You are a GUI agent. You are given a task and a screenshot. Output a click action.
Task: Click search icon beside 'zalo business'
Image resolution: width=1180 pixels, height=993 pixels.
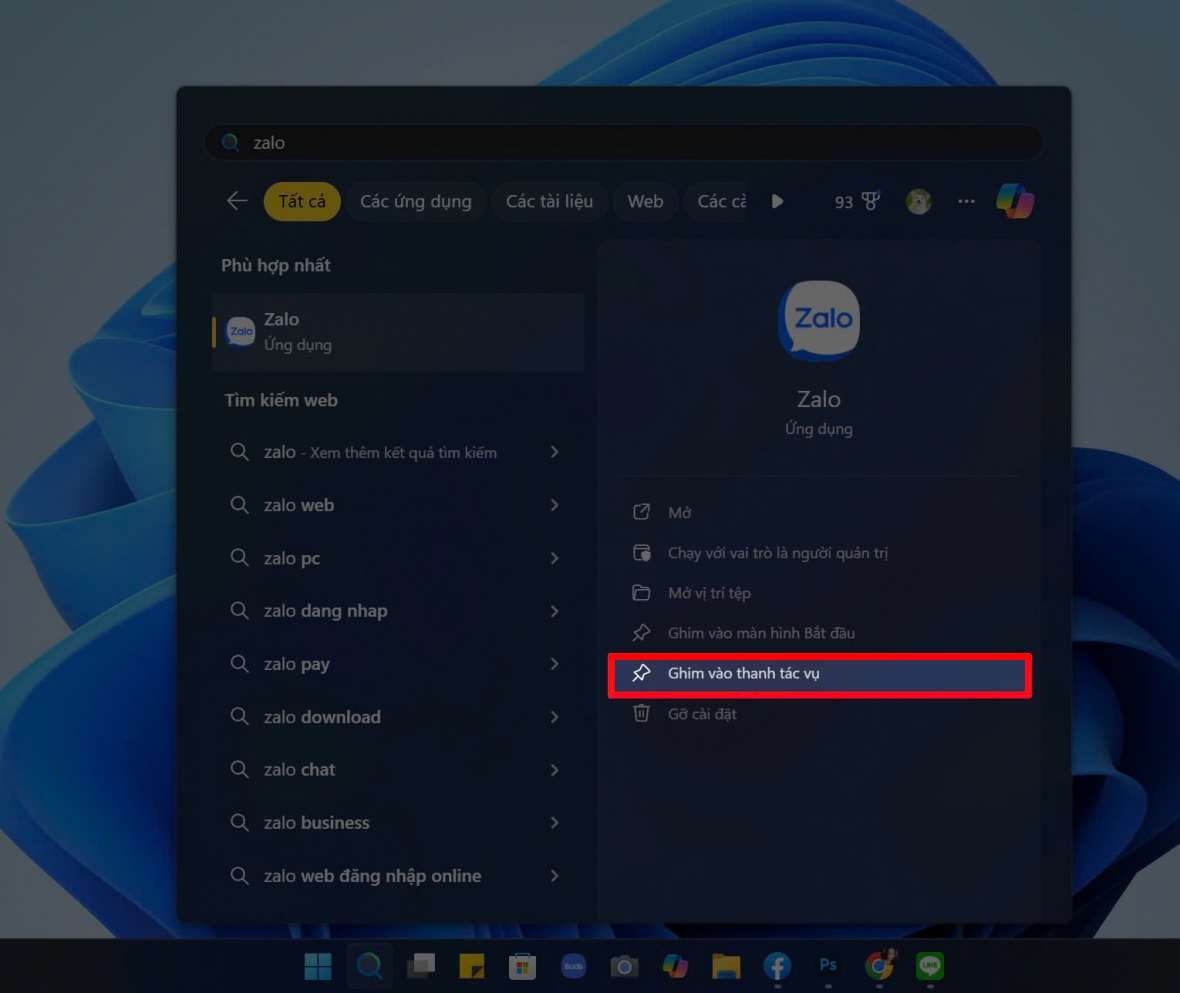point(239,822)
